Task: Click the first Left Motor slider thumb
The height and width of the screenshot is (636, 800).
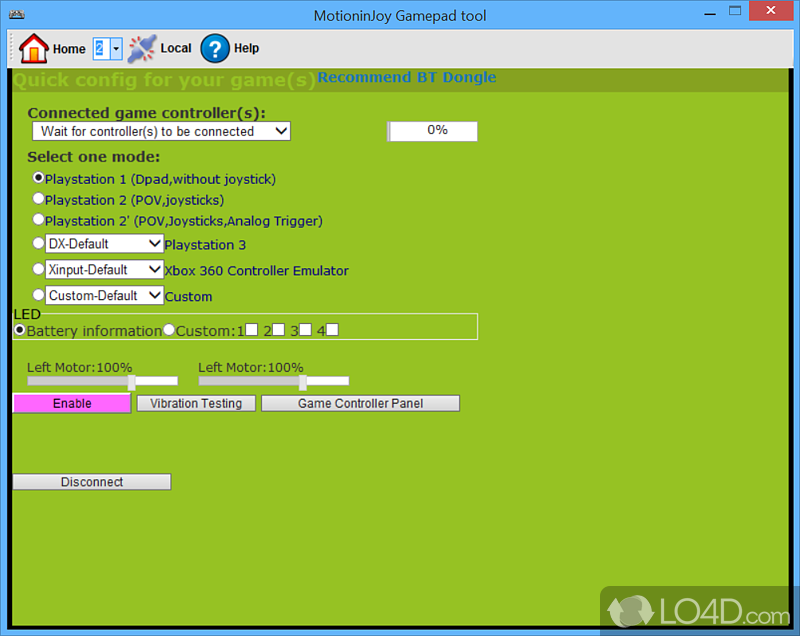Action: click(132, 382)
